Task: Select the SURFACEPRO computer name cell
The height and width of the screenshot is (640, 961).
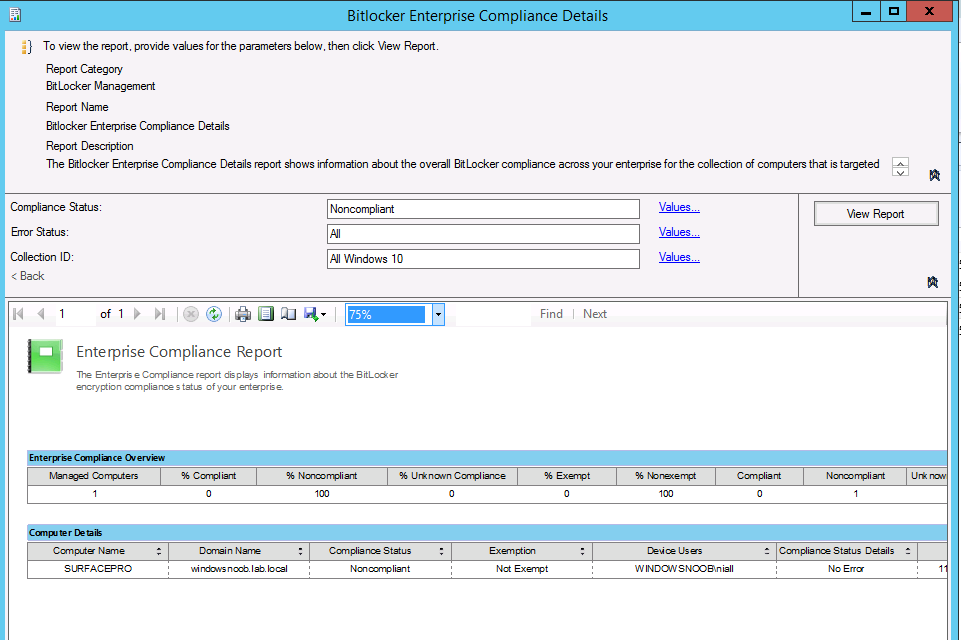Action: [x=98, y=569]
